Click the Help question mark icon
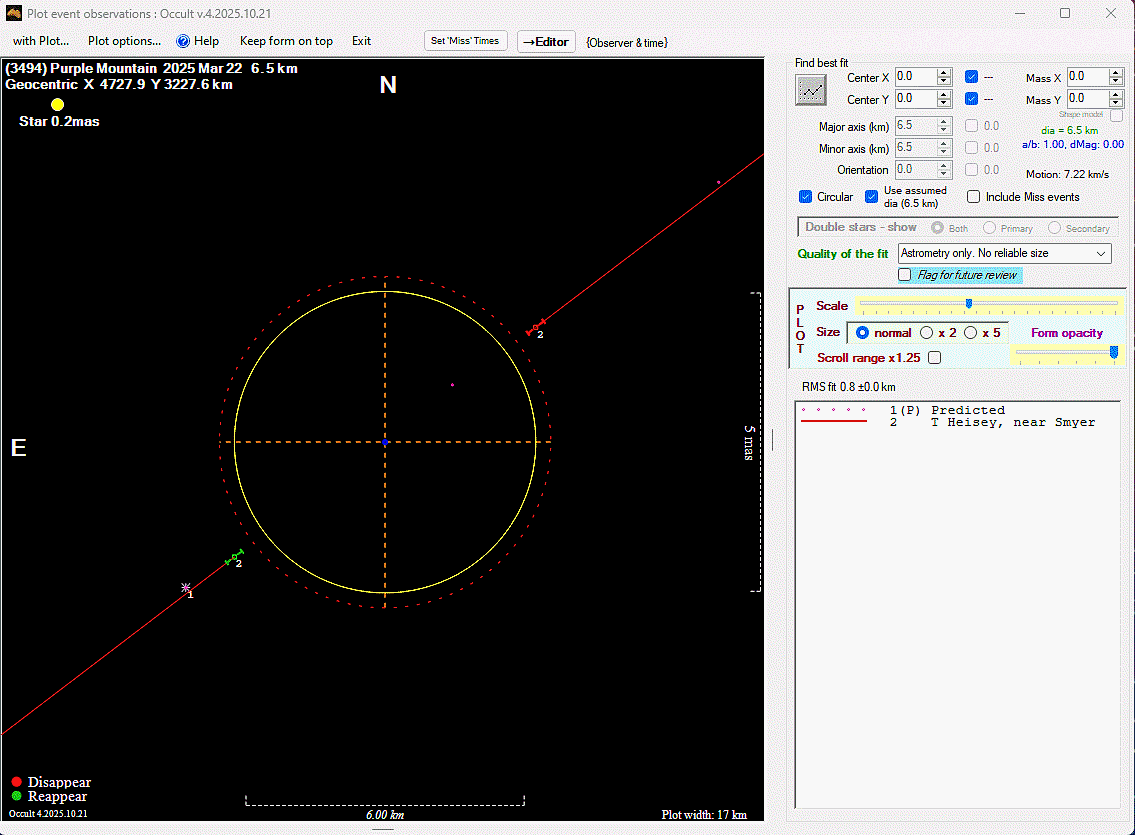The width and height of the screenshot is (1135, 835). tap(183, 41)
